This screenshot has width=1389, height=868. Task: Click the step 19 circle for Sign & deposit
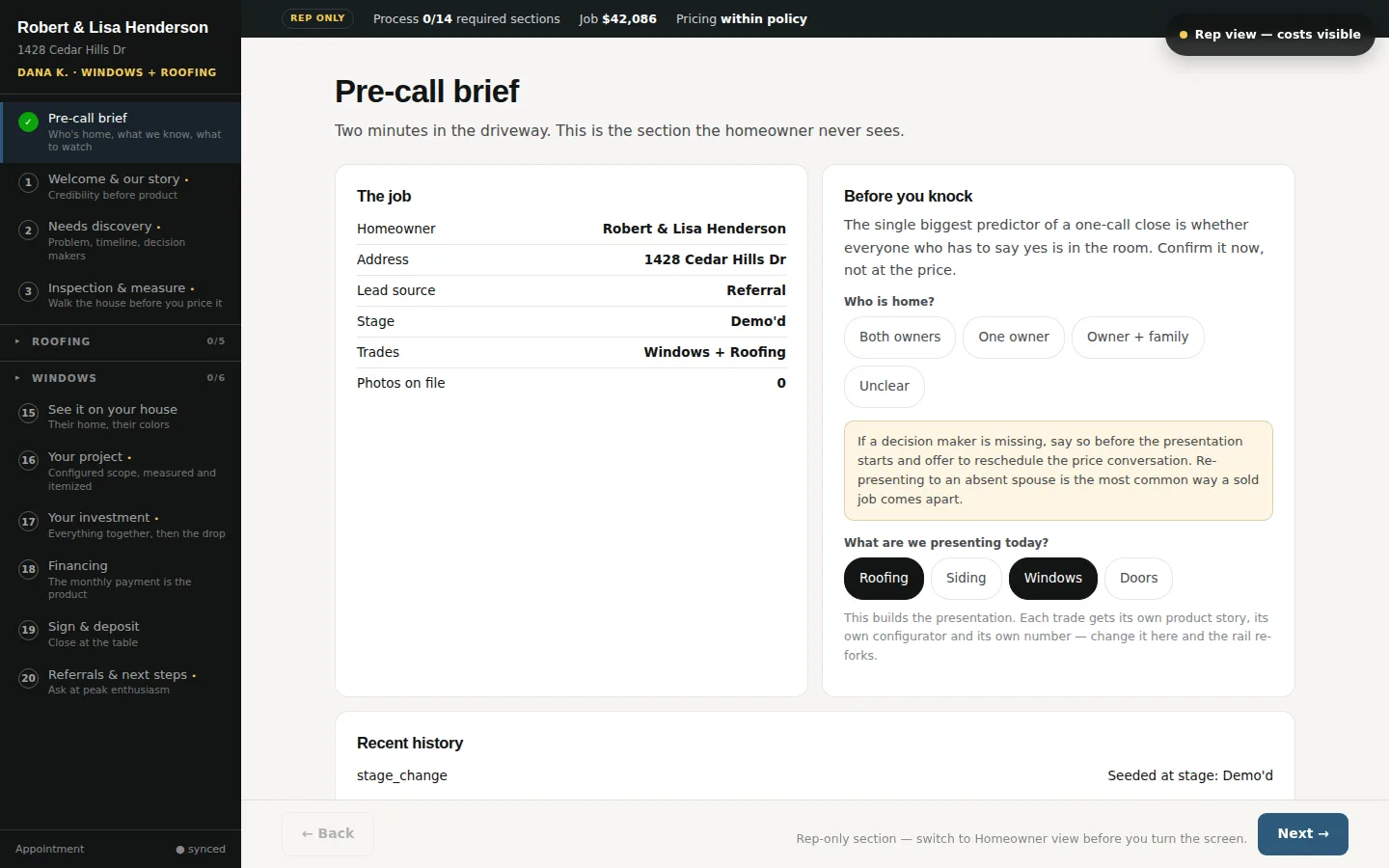point(29,630)
